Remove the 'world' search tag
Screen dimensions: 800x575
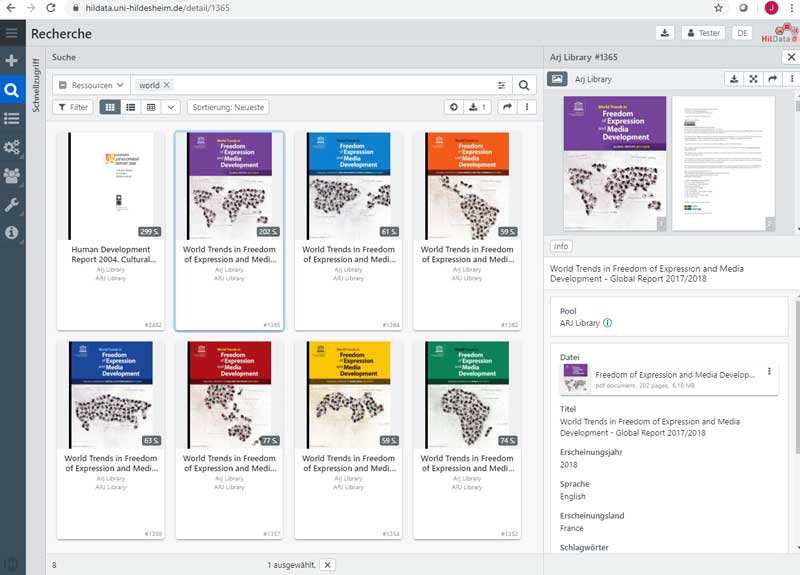click(166, 85)
